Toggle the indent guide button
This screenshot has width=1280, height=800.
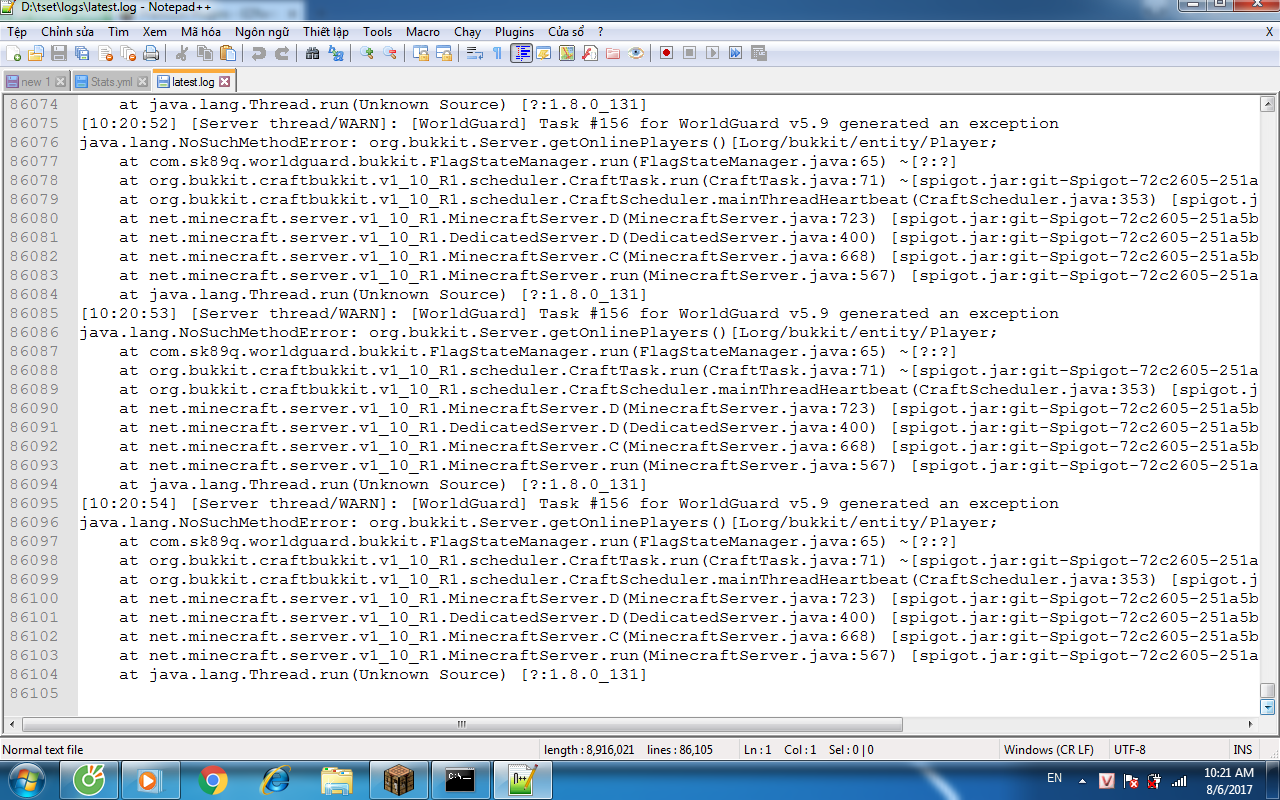521,53
